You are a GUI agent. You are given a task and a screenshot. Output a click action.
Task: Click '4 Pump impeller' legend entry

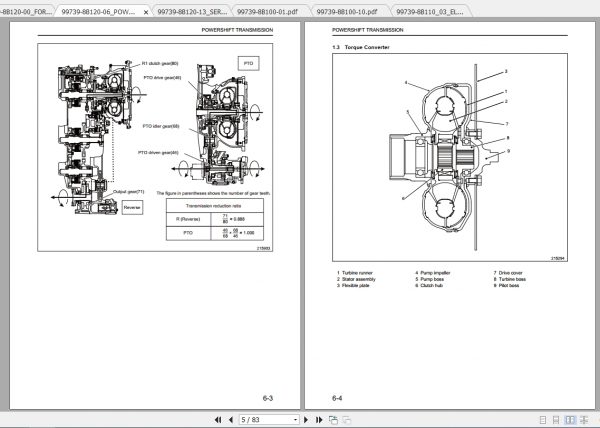tap(433, 273)
